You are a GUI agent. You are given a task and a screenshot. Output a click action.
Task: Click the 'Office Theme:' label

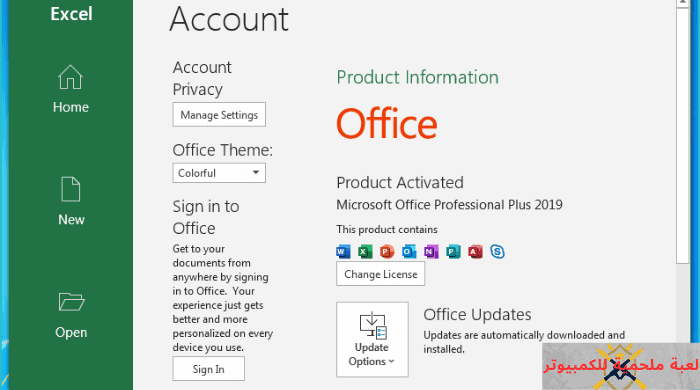tap(222, 150)
